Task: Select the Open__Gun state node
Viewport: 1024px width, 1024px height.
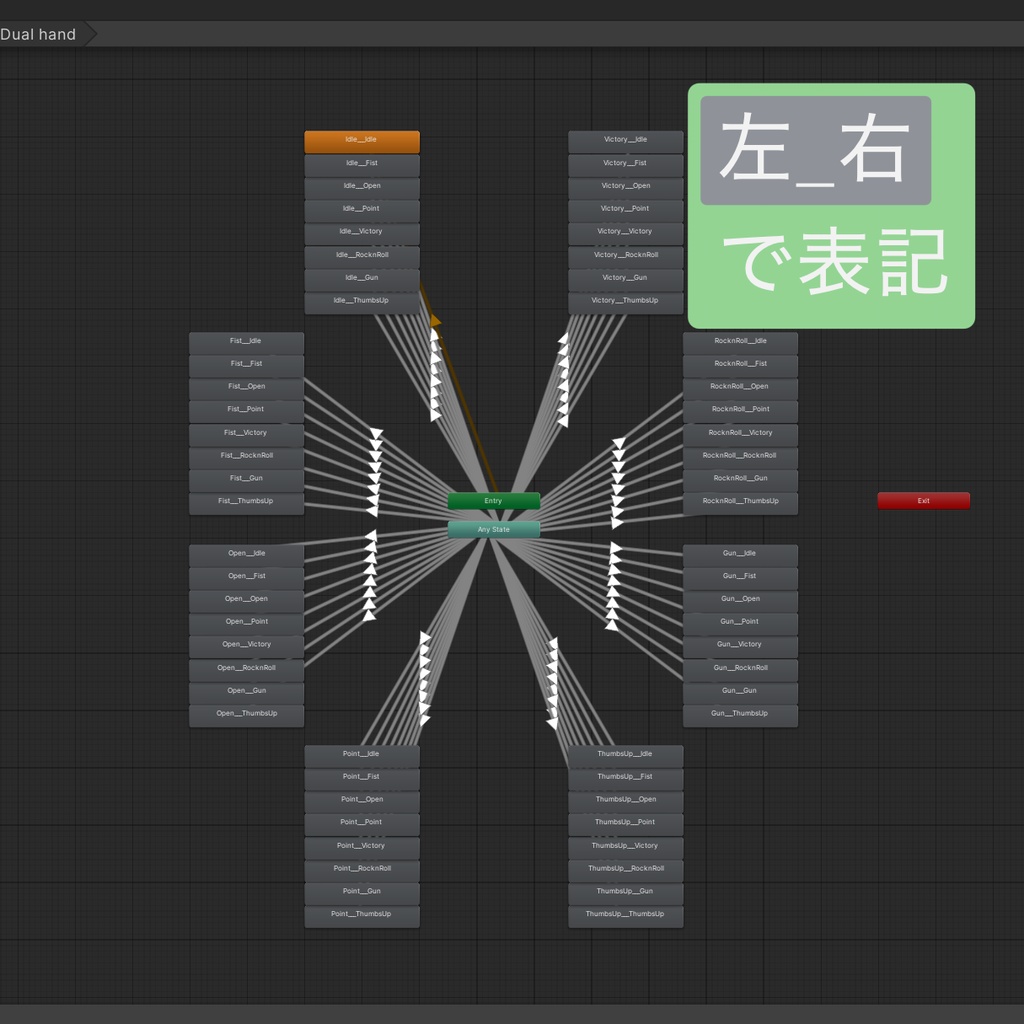Action: [x=246, y=692]
